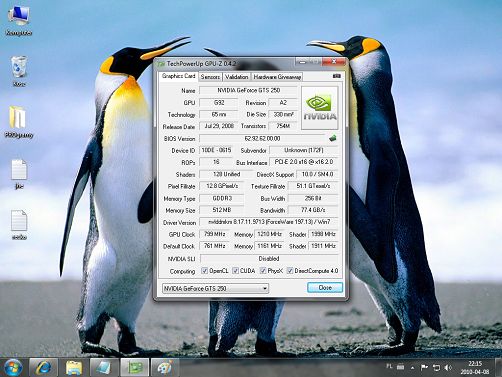Click the GPU field G92

pyautogui.click(x=219, y=103)
